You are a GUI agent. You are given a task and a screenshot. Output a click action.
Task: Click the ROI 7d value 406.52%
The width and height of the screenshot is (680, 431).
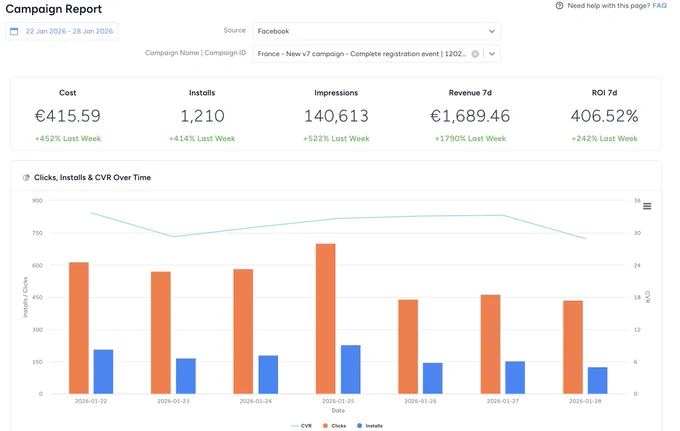pyautogui.click(x=605, y=116)
